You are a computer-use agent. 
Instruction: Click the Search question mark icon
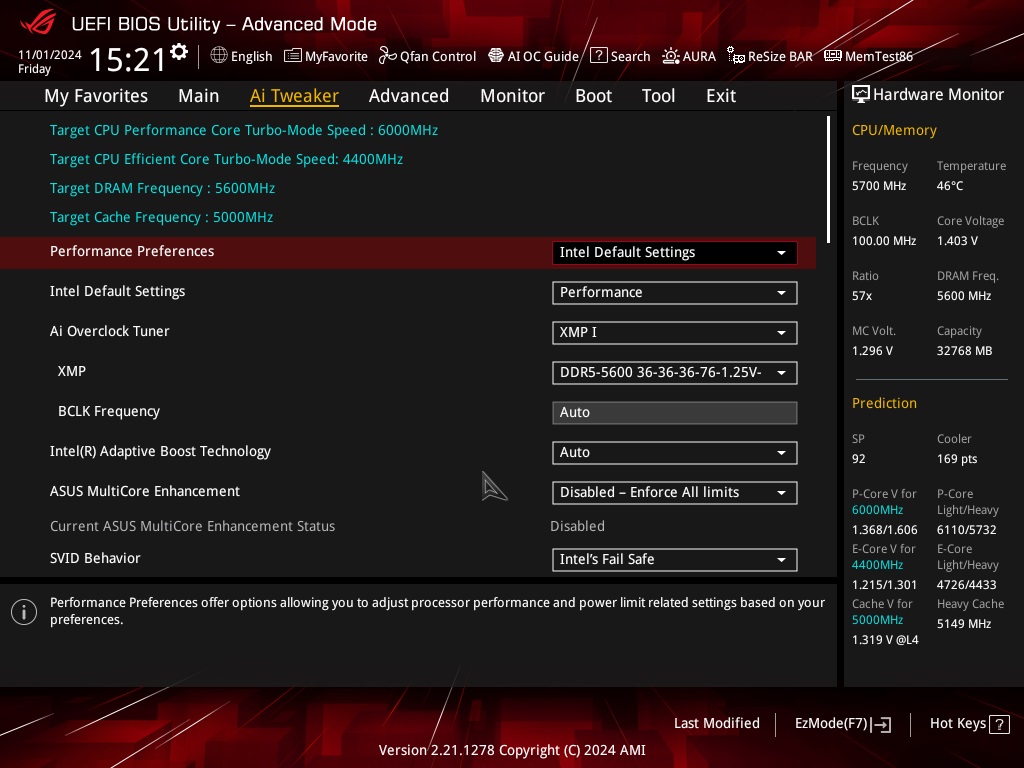pos(598,56)
